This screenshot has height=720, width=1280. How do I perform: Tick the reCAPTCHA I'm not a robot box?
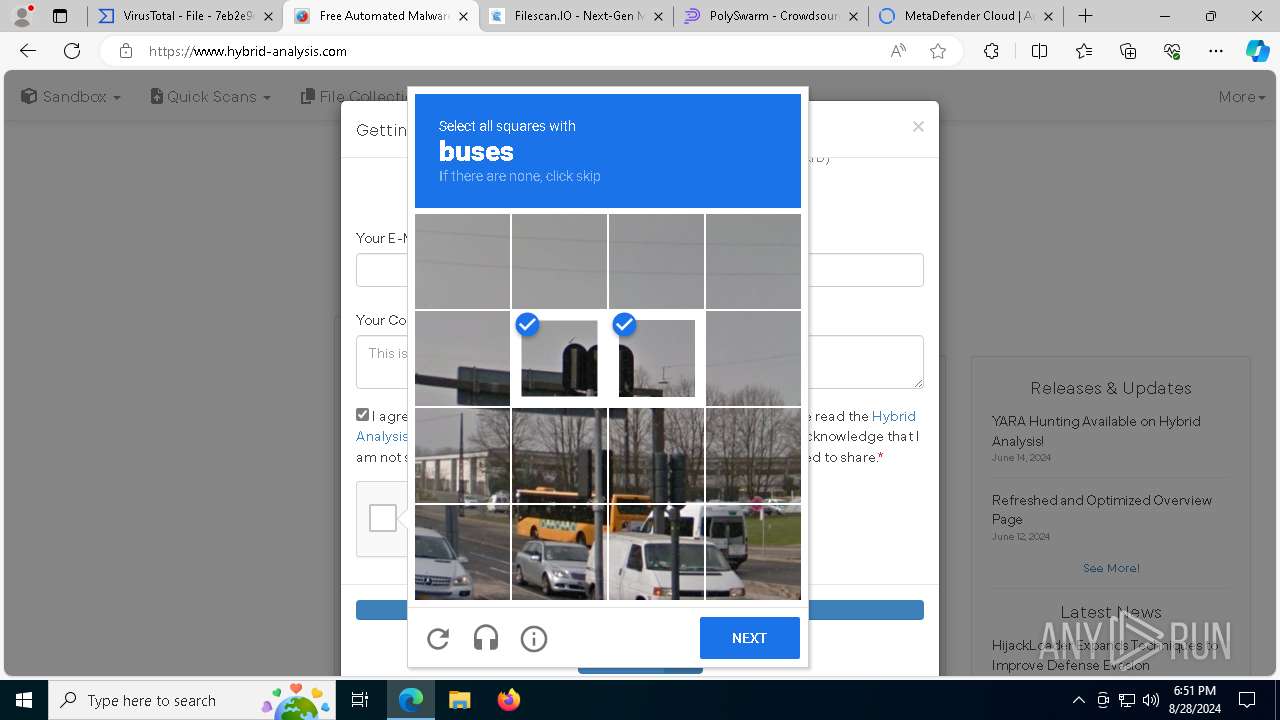click(382, 518)
